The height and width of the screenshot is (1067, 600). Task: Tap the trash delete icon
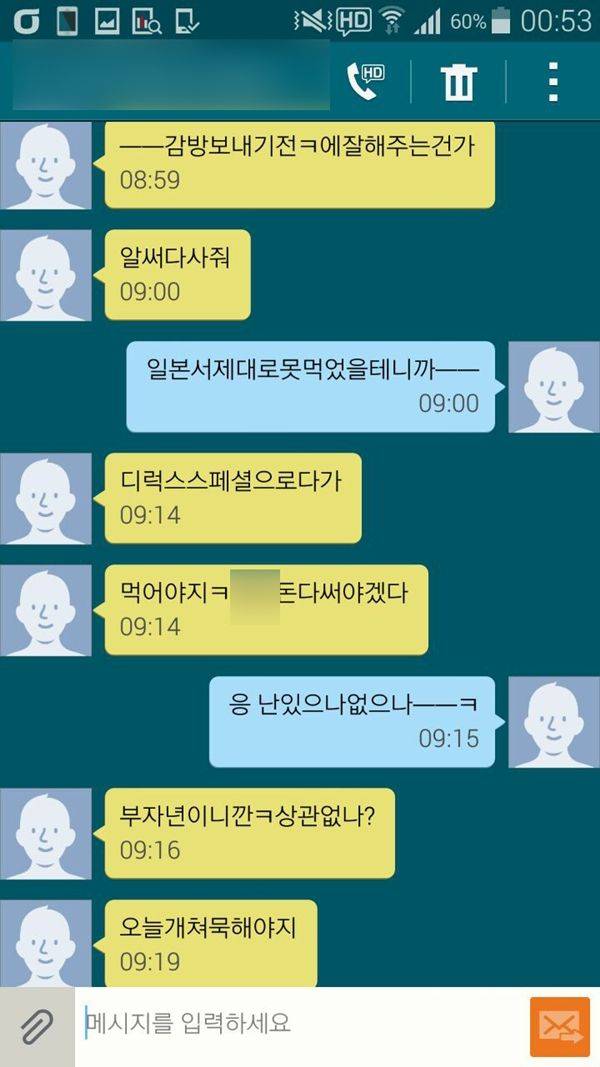(x=459, y=82)
